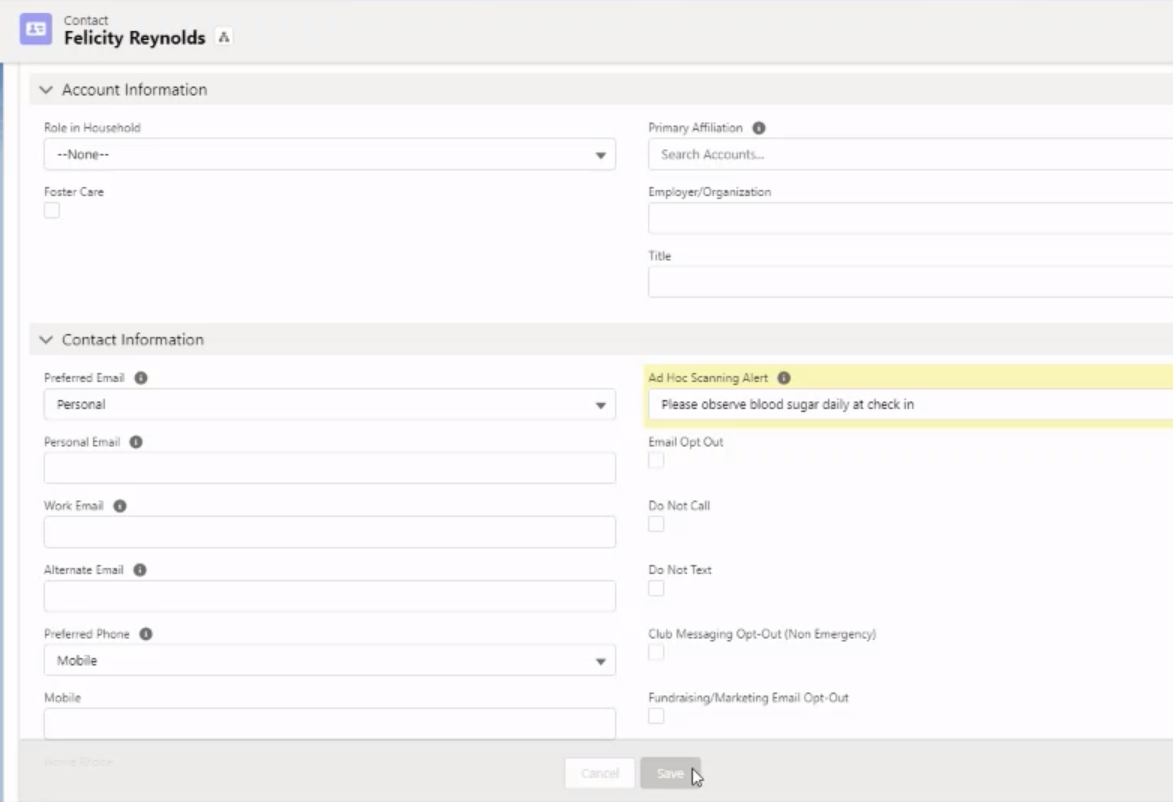Open the Preferred Email dropdown showing Personal
This screenshot has width=1173, height=802.
(x=601, y=403)
